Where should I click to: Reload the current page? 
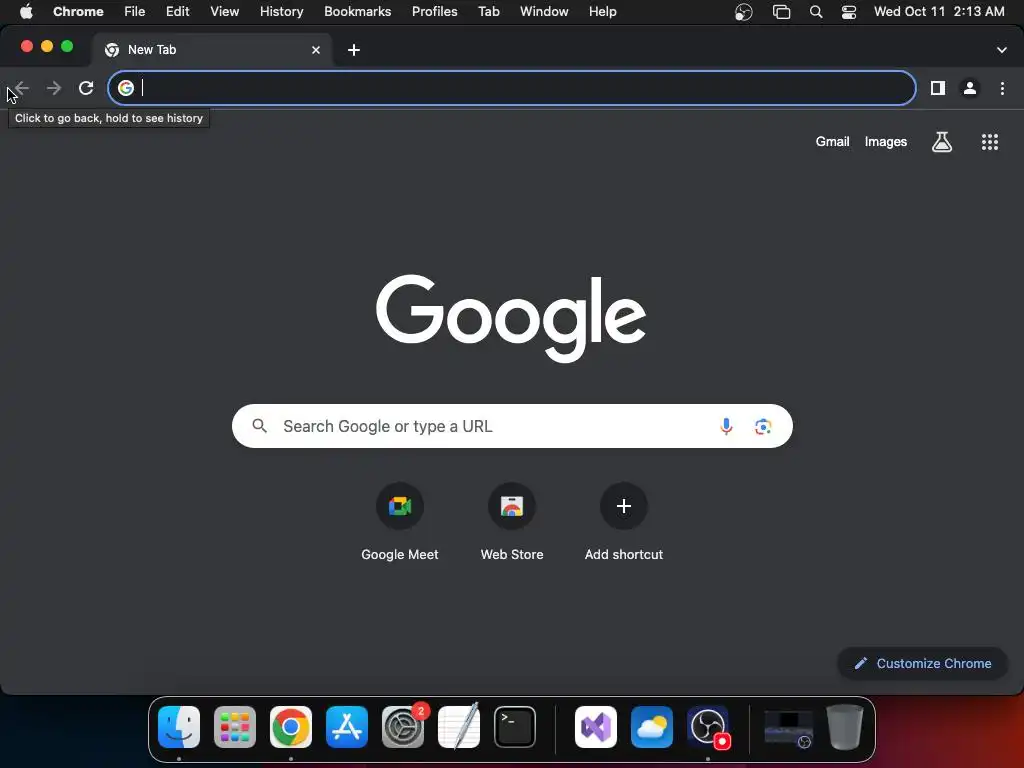[86, 88]
